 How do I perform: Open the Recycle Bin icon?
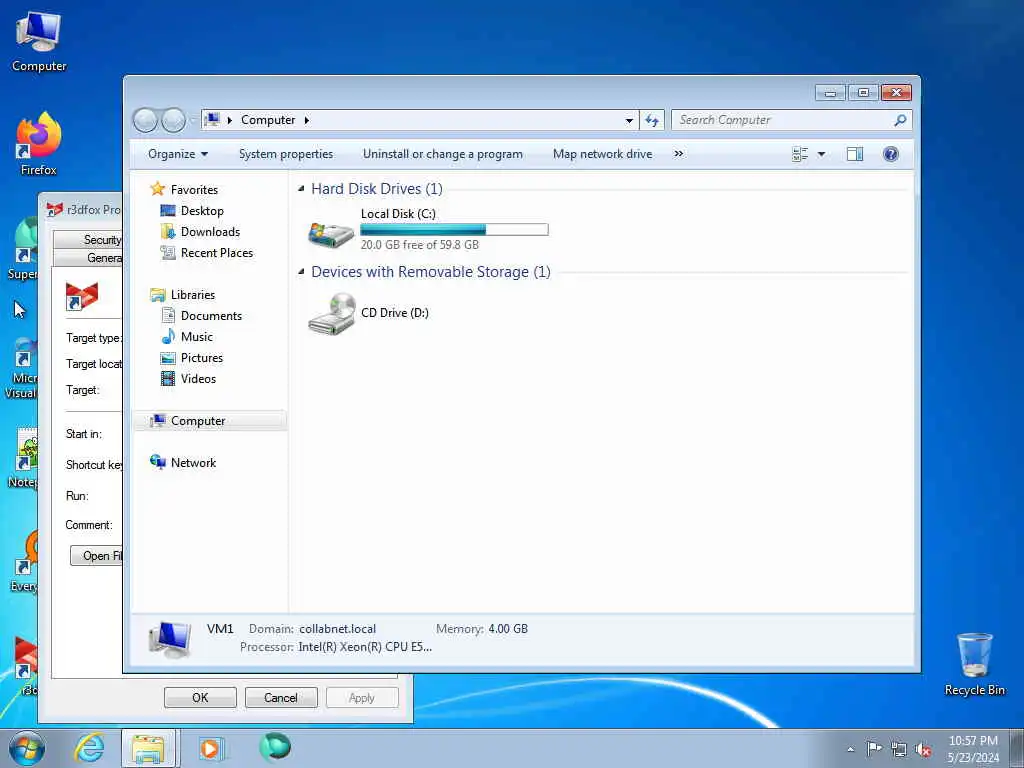coord(974,664)
